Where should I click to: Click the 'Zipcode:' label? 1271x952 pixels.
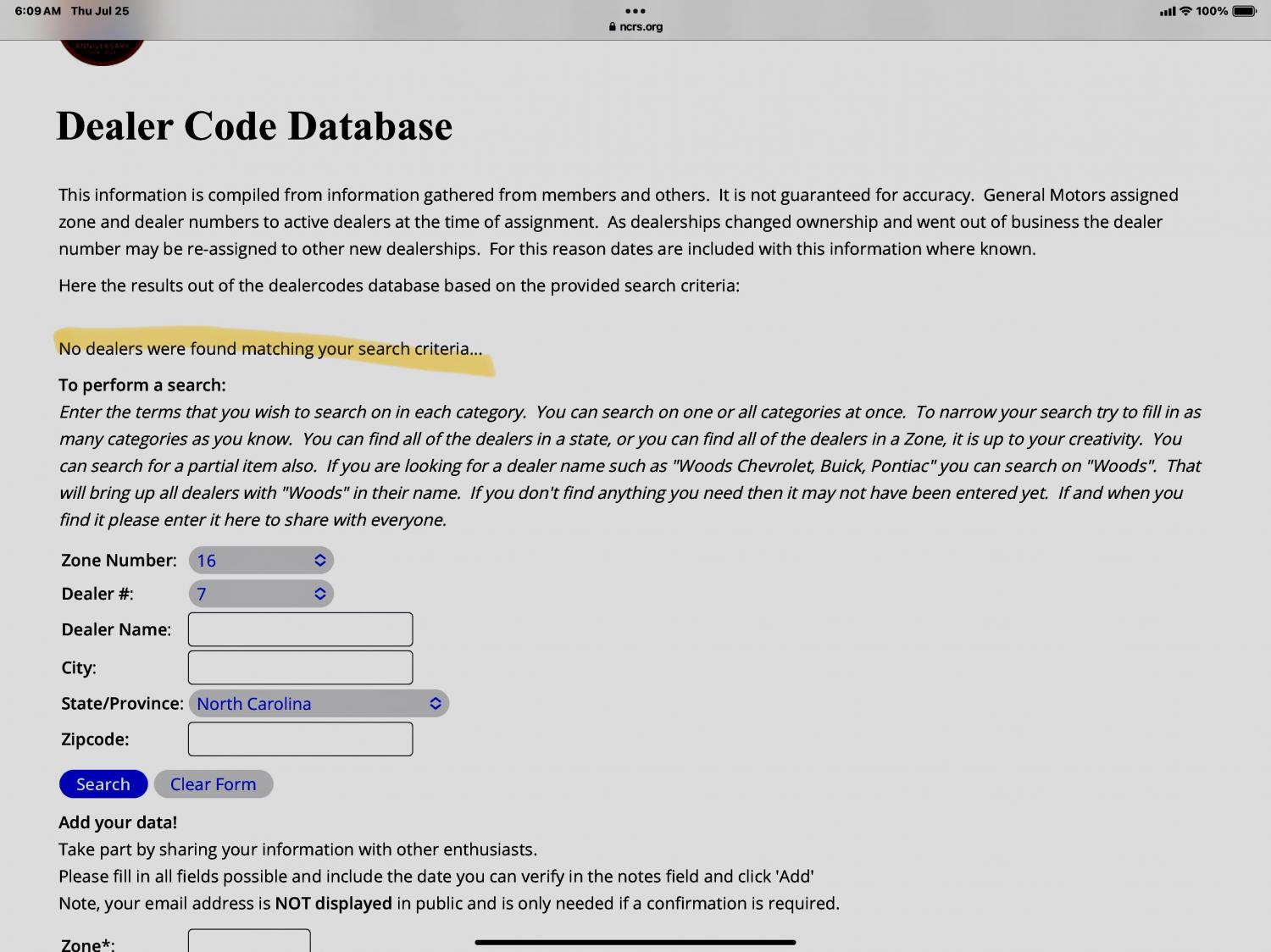pos(95,739)
